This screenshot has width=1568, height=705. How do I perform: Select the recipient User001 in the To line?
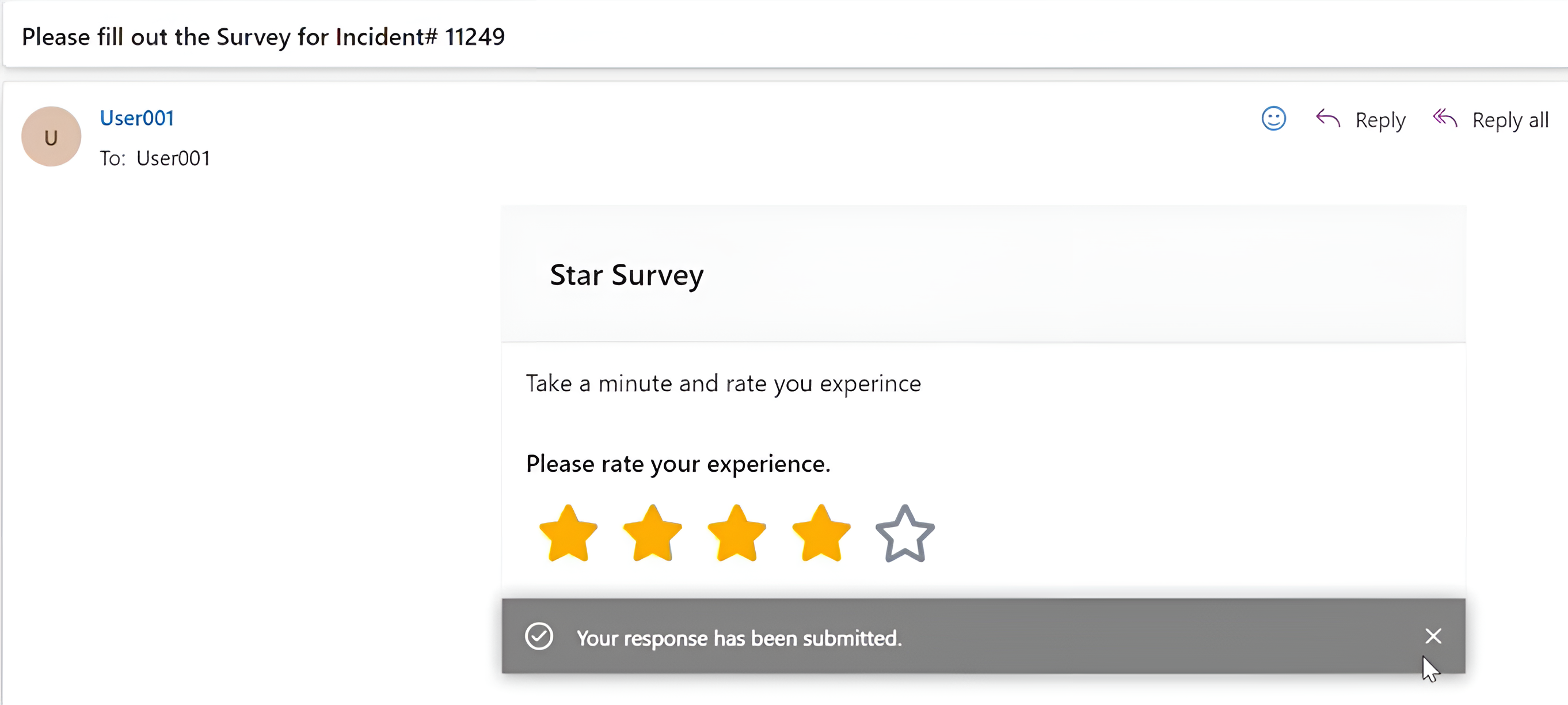(173, 158)
